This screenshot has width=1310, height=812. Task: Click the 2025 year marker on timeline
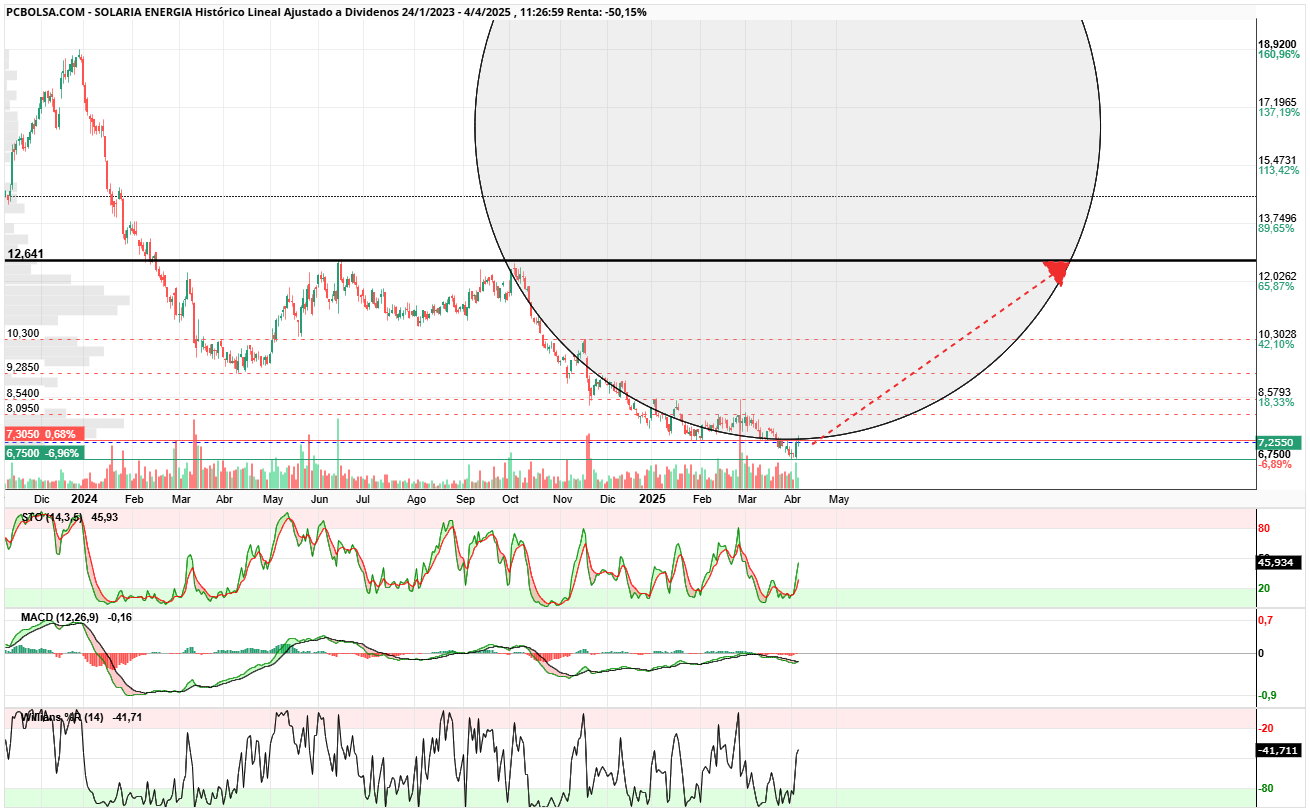pyautogui.click(x=652, y=498)
